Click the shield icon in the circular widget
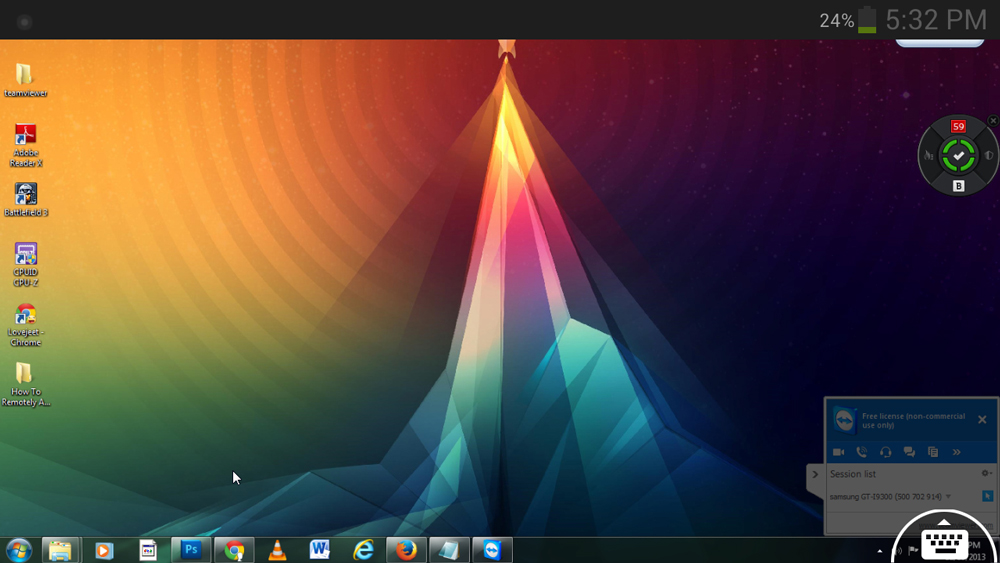Image resolution: width=1000 pixels, height=563 pixels. pos(989,156)
